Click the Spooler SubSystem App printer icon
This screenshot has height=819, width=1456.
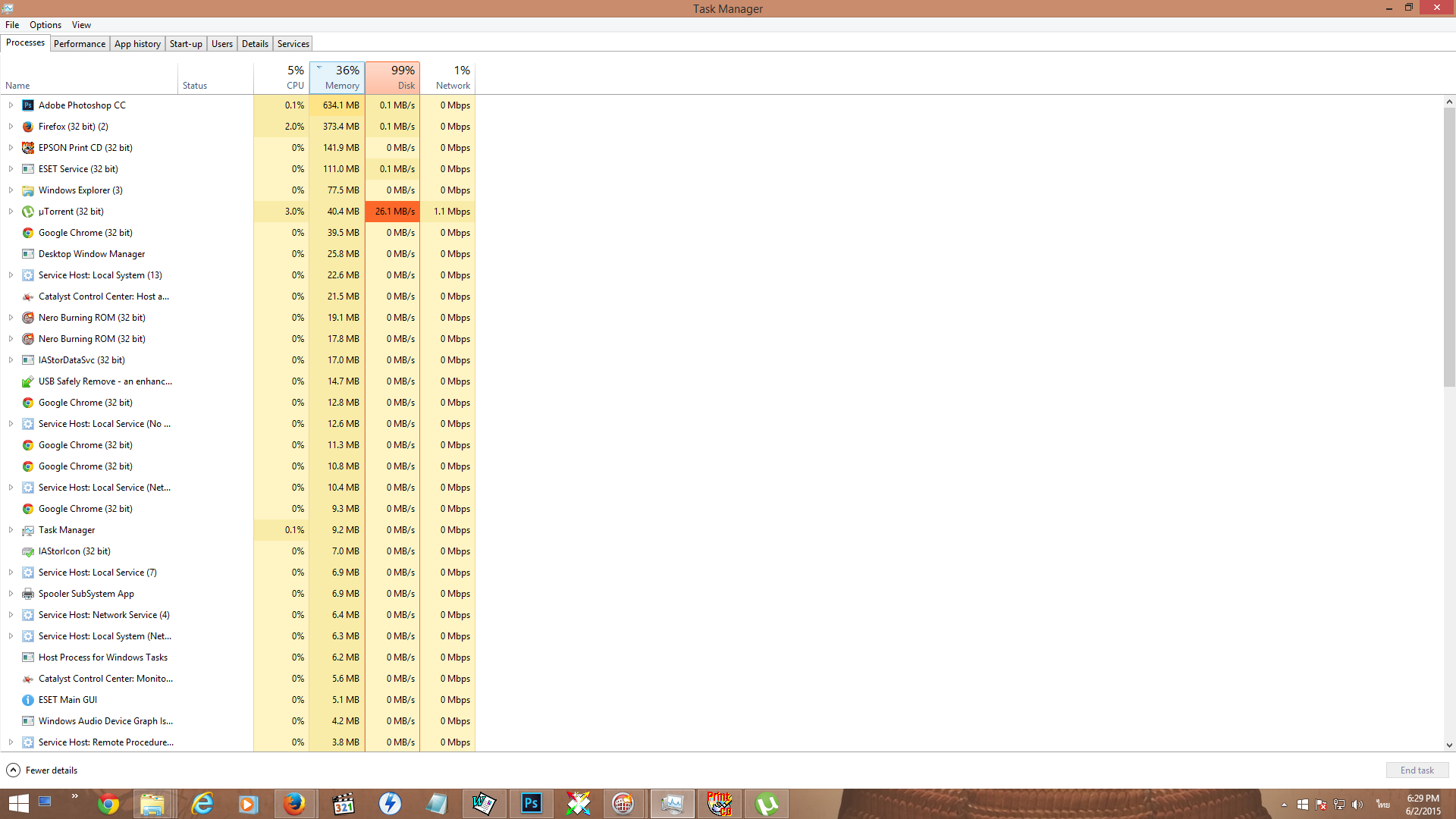tap(28, 594)
